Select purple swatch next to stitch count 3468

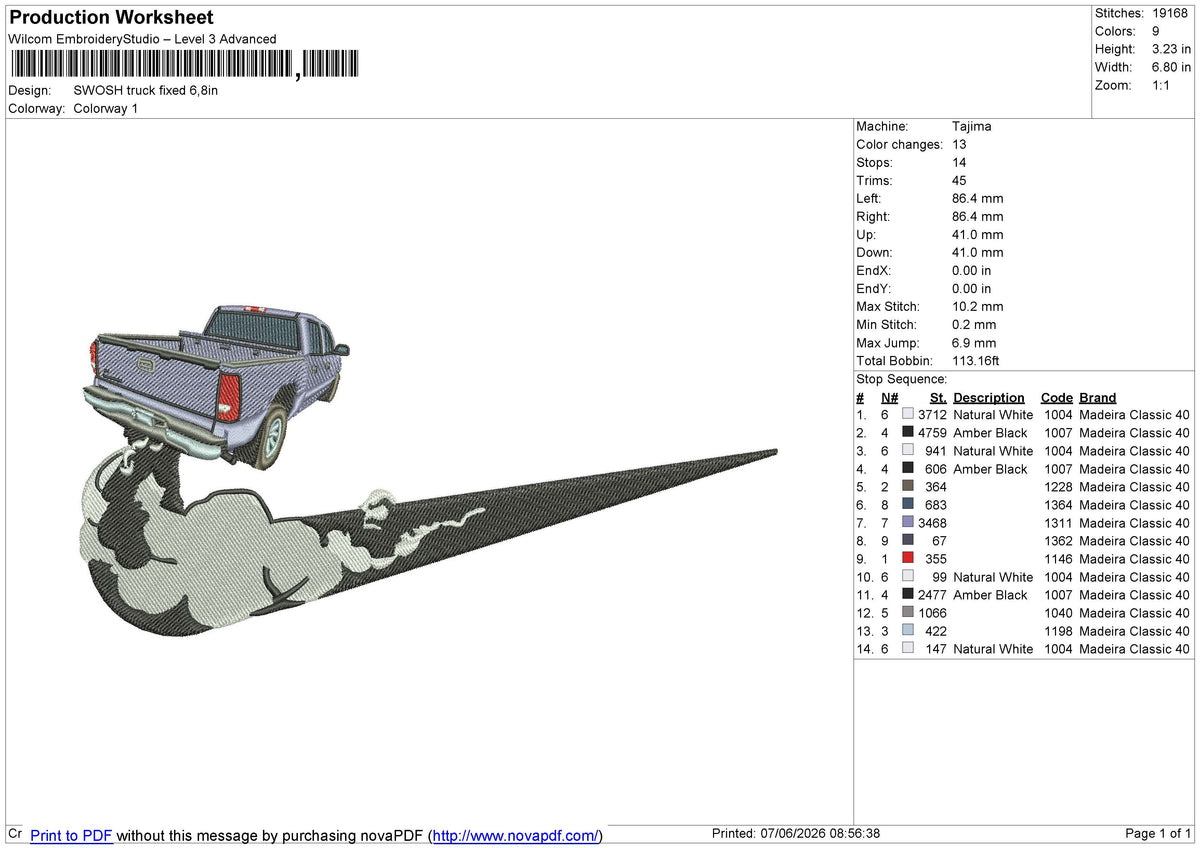click(x=908, y=523)
